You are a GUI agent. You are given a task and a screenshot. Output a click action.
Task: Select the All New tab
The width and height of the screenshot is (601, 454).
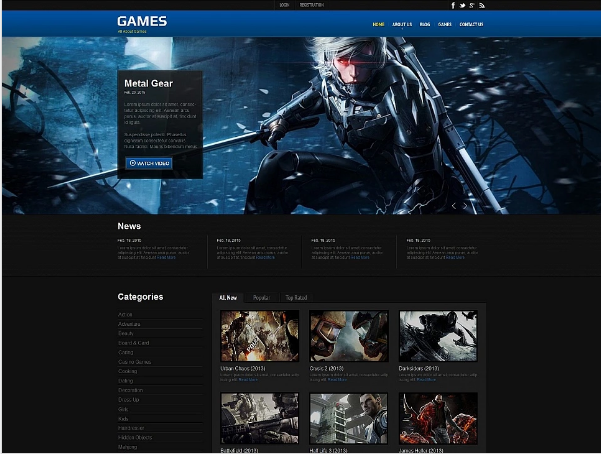pyautogui.click(x=228, y=298)
